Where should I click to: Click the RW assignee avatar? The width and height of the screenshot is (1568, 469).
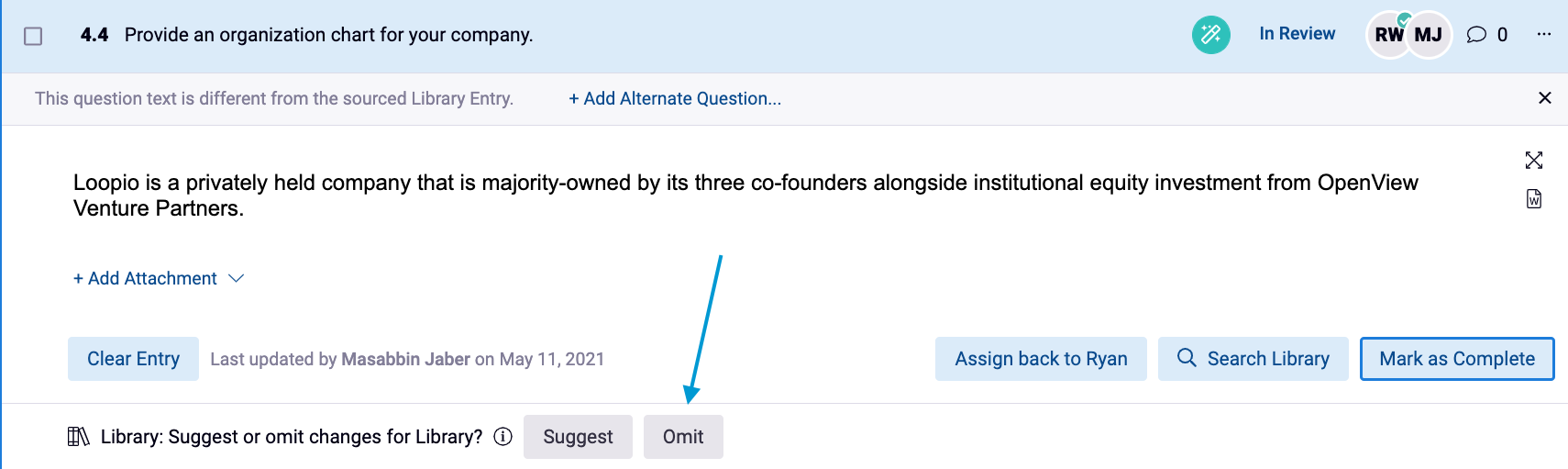1387,35
